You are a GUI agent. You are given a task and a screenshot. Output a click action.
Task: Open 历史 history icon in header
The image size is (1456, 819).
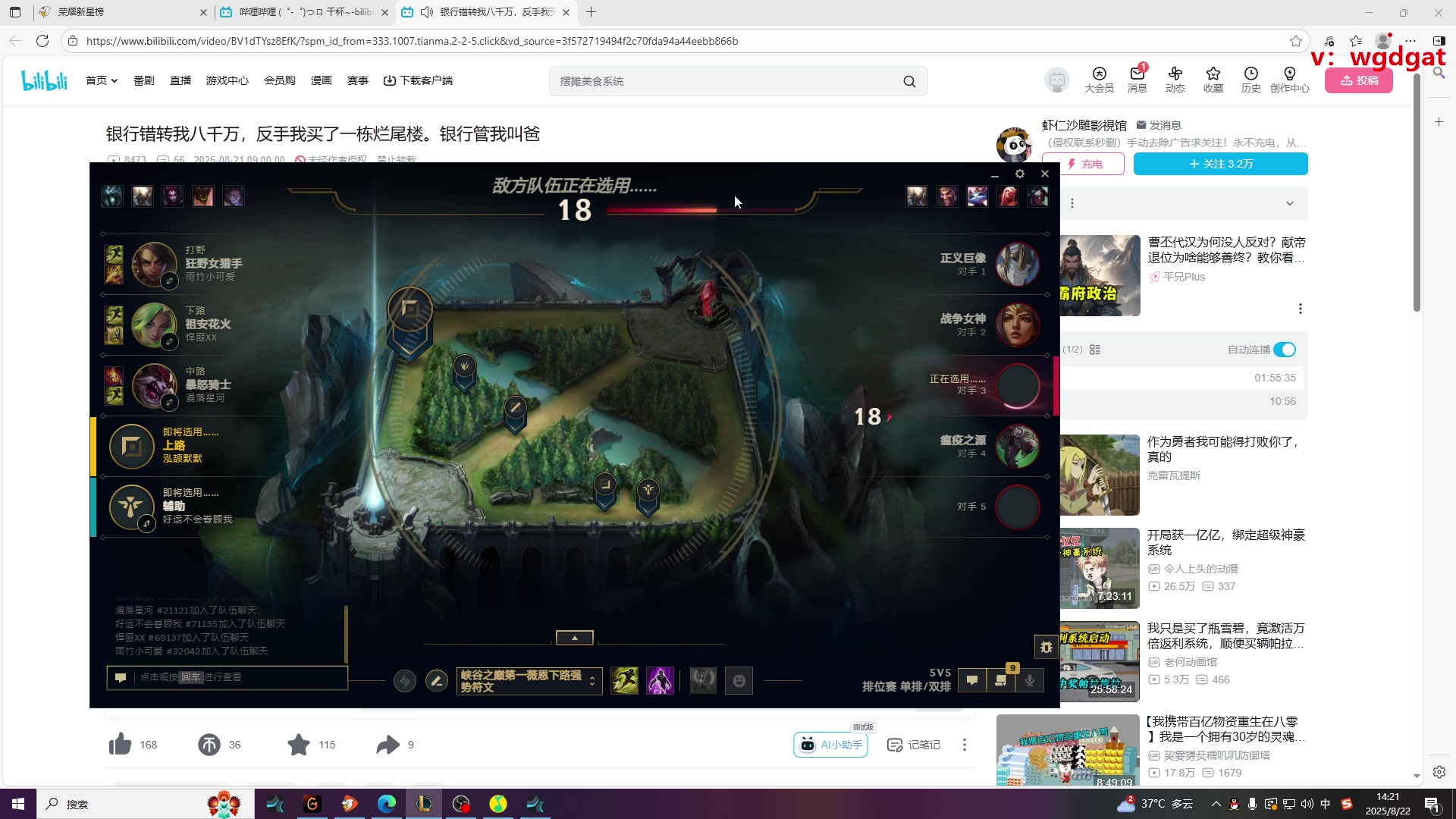tap(1250, 79)
